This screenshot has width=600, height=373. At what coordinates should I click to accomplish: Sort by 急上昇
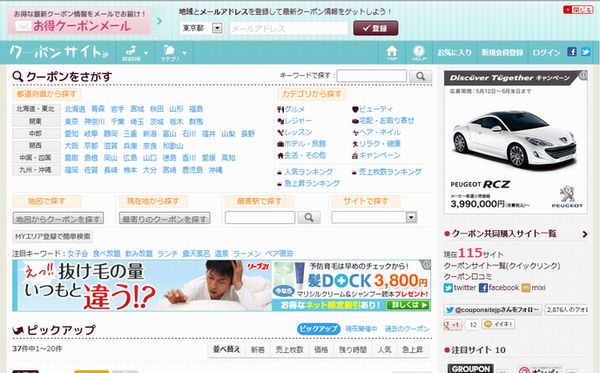point(412,349)
